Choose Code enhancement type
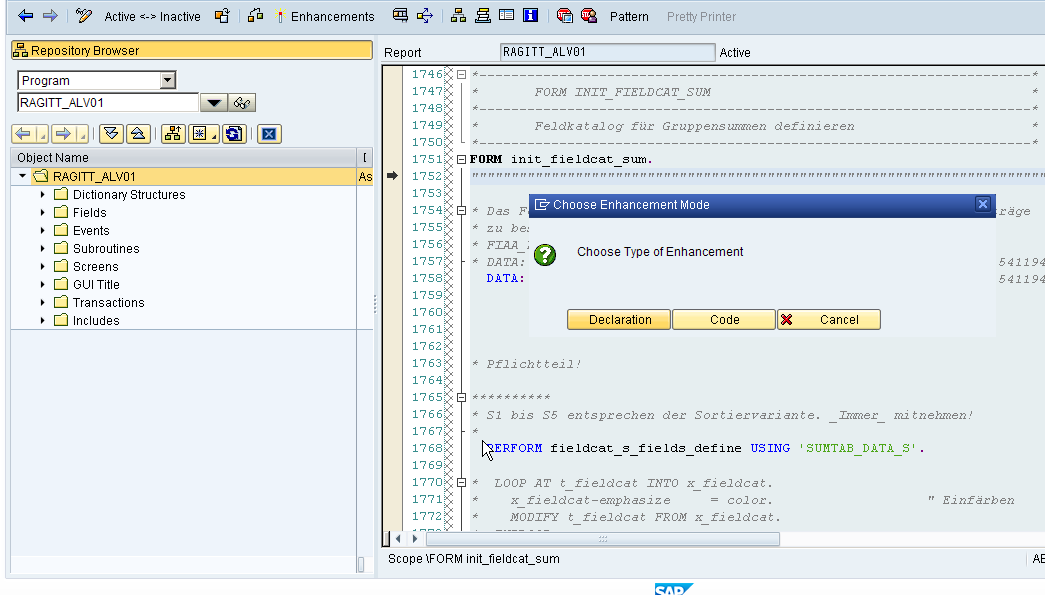Screen dimensions: 1045x595 (724, 319)
